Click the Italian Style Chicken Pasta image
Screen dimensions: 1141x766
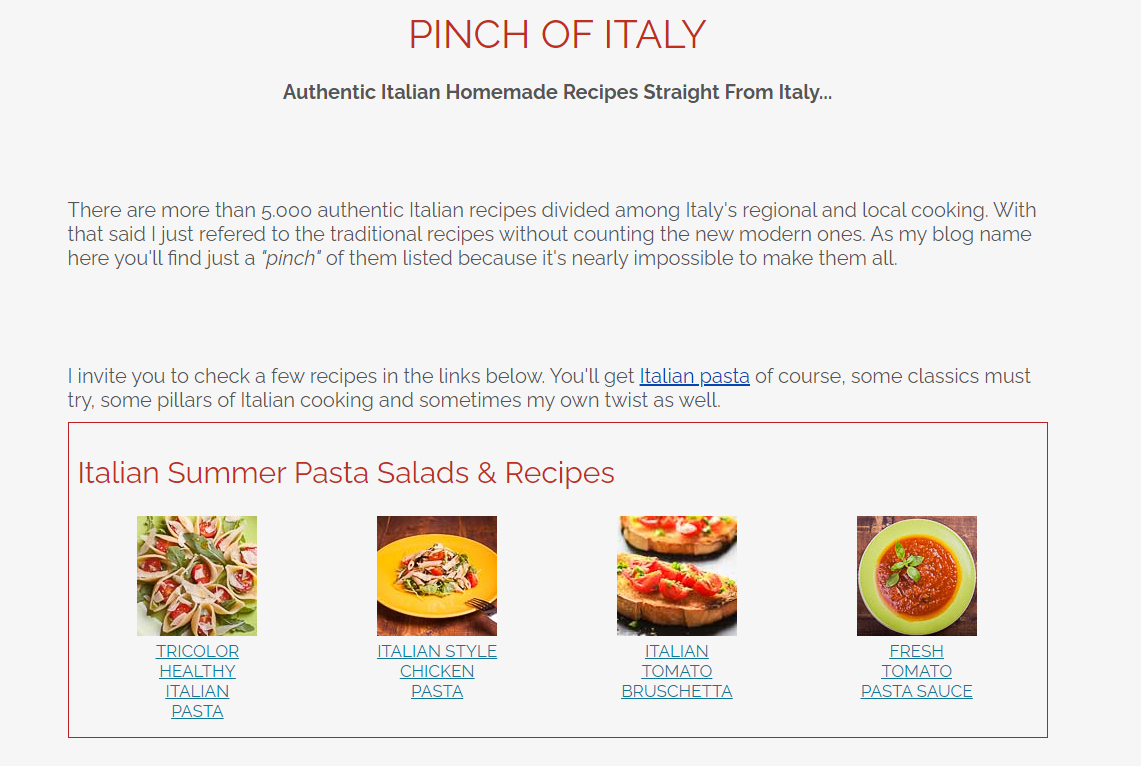click(x=437, y=575)
